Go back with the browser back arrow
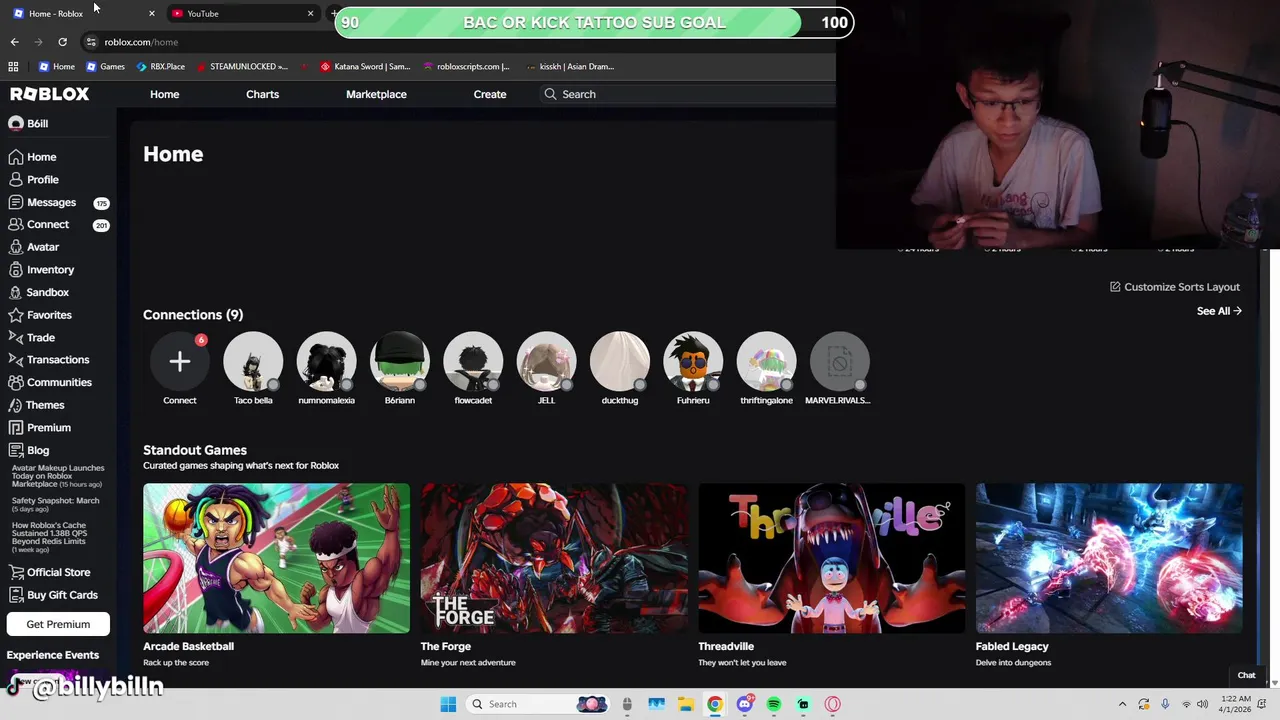 coord(14,42)
